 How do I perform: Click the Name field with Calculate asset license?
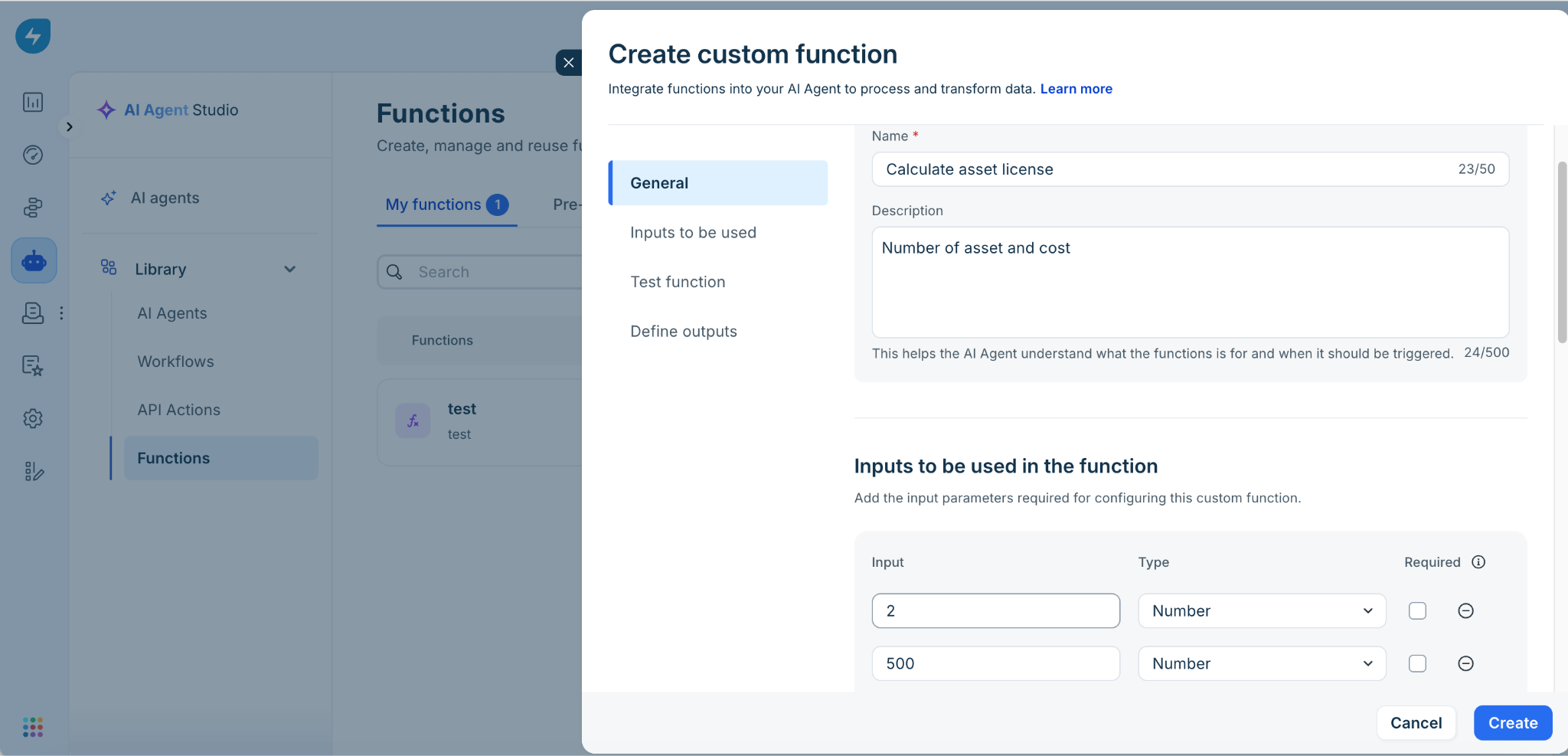[1190, 169]
